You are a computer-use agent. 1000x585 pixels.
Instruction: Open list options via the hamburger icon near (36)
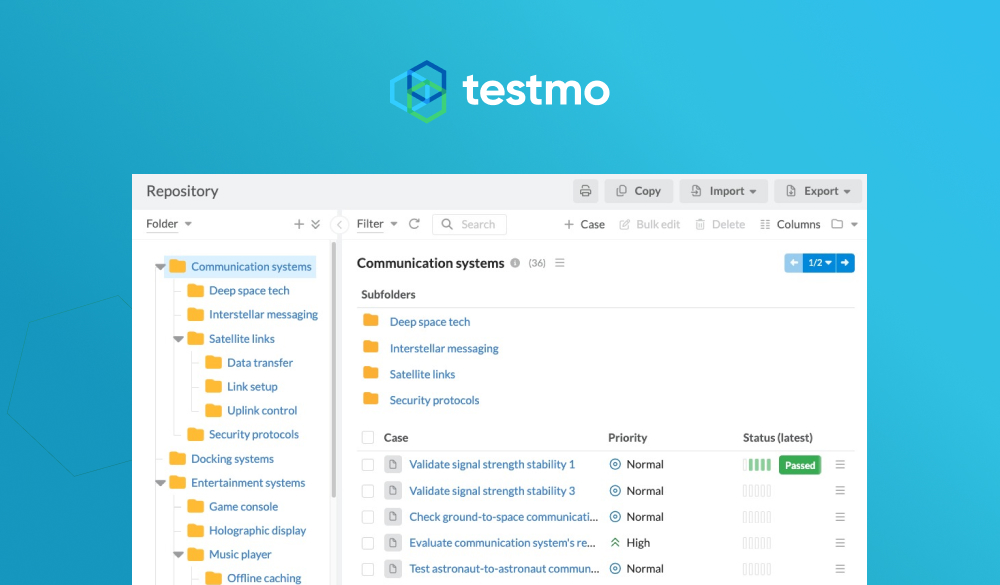click(x=559, y=262)
